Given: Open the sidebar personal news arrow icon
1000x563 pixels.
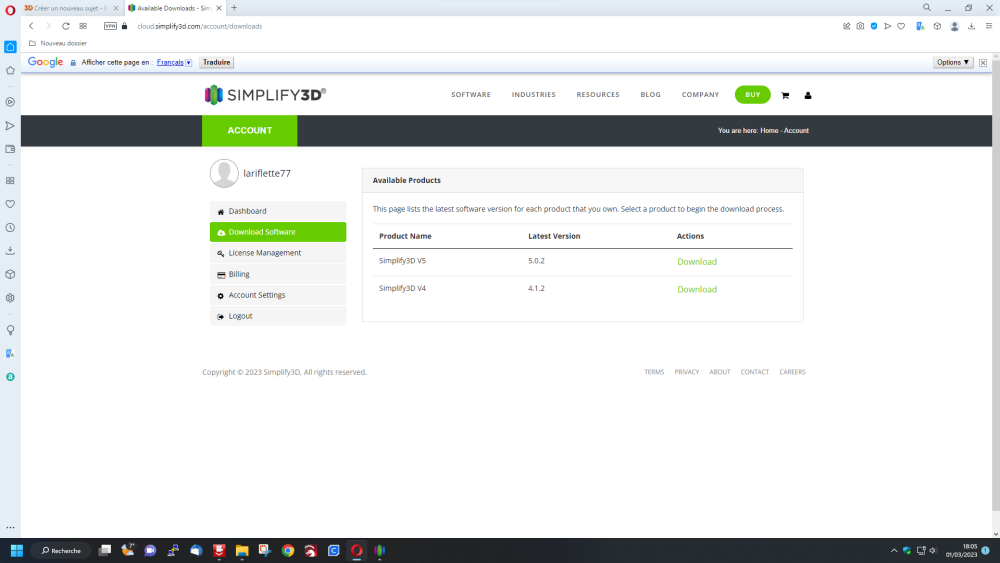Looking at the screenshot, I should tap(10, 126).
